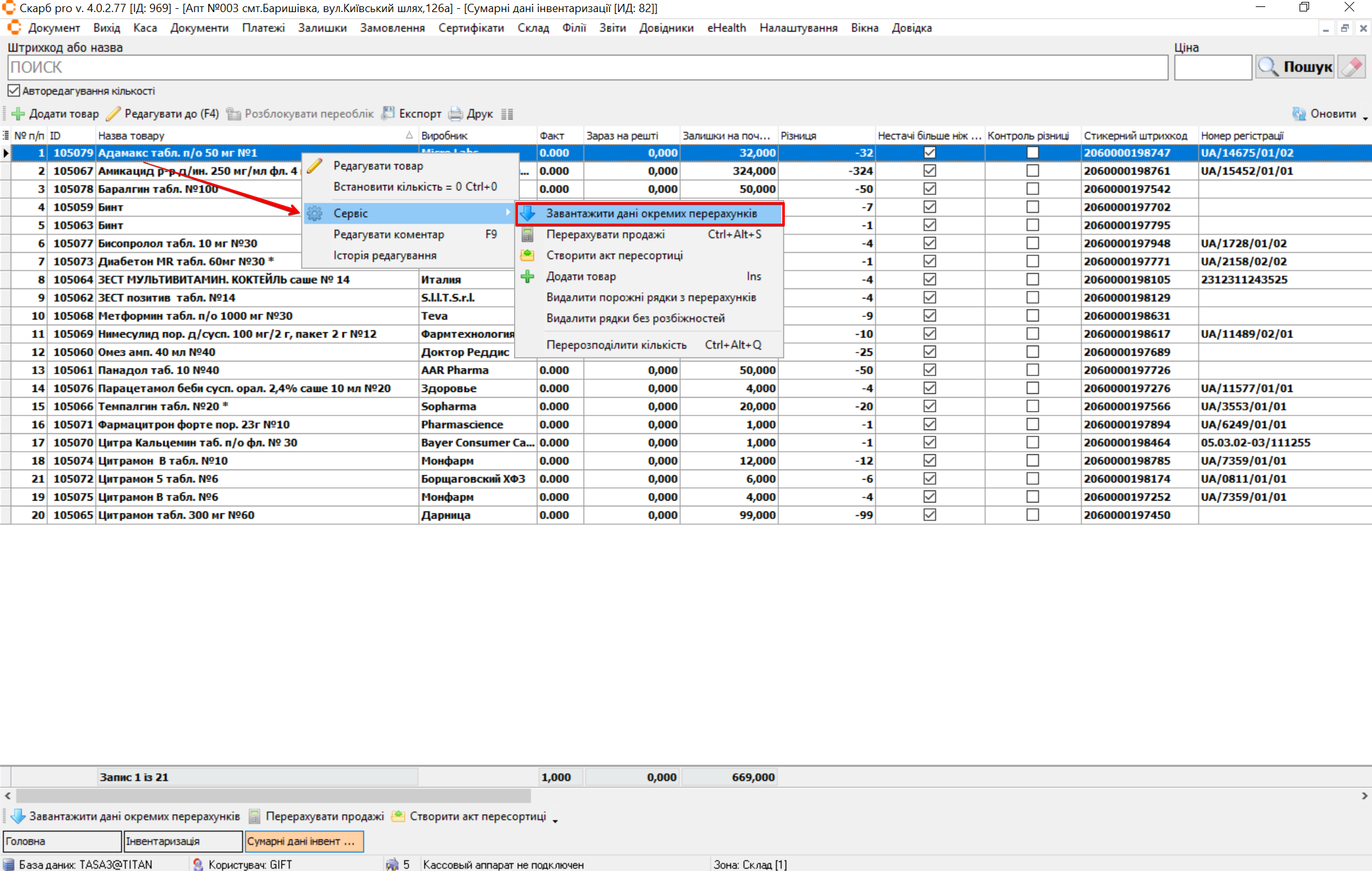Switch to the Інвентаризація tab
The image size is (1372, 871).
(x=182, y=841)
